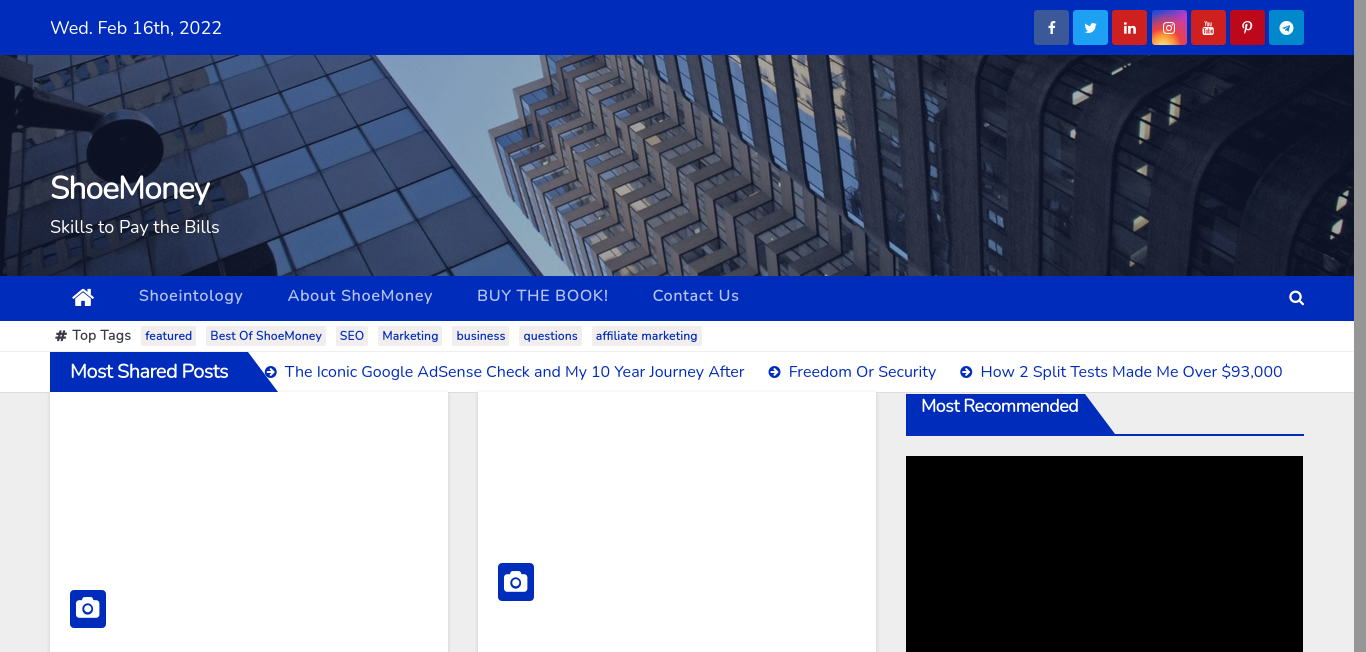
Task: Open BUY THE BOOK! menu link
Action: tap(542, 296)
